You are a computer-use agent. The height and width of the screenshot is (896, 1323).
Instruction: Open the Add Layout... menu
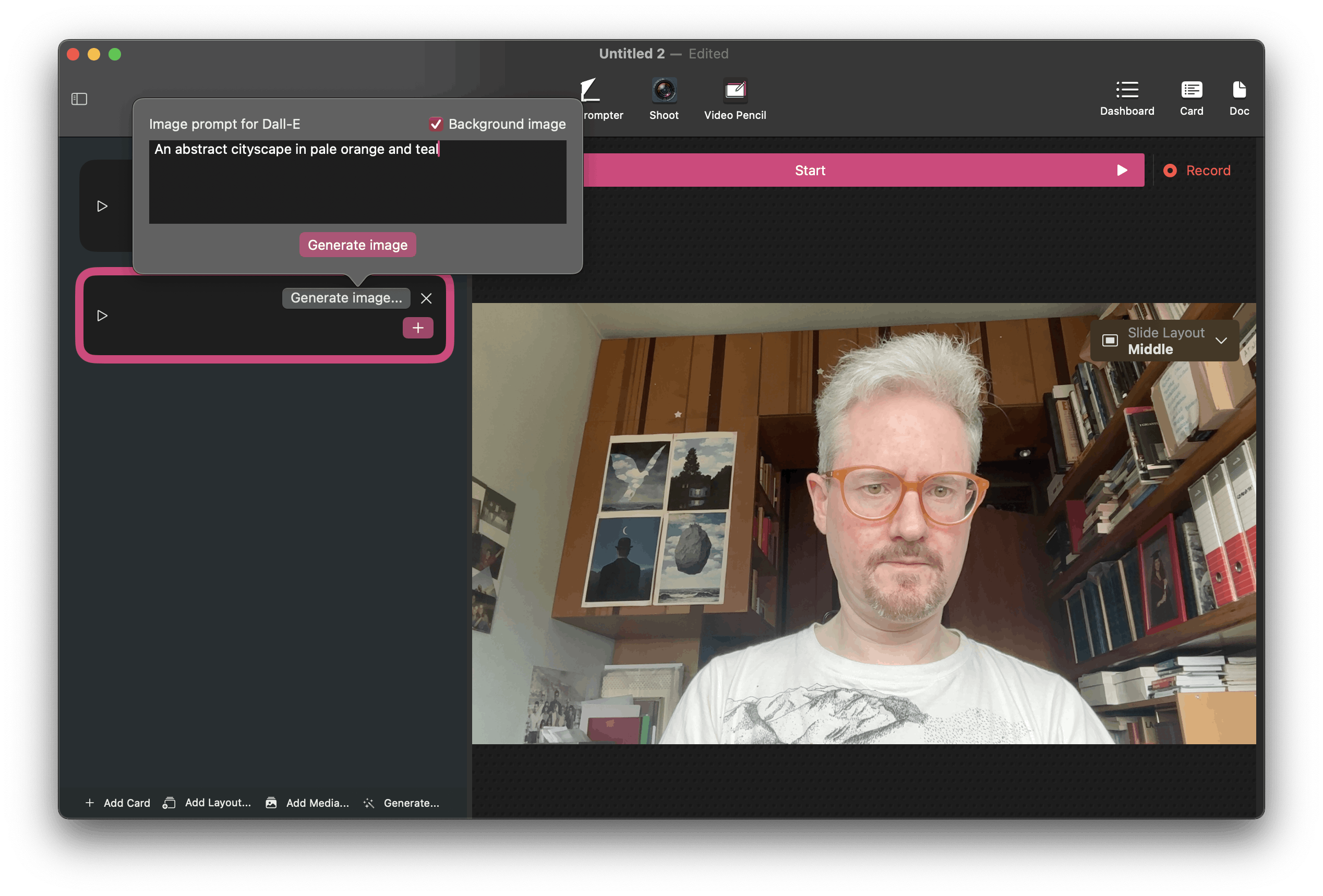point(207,803)
